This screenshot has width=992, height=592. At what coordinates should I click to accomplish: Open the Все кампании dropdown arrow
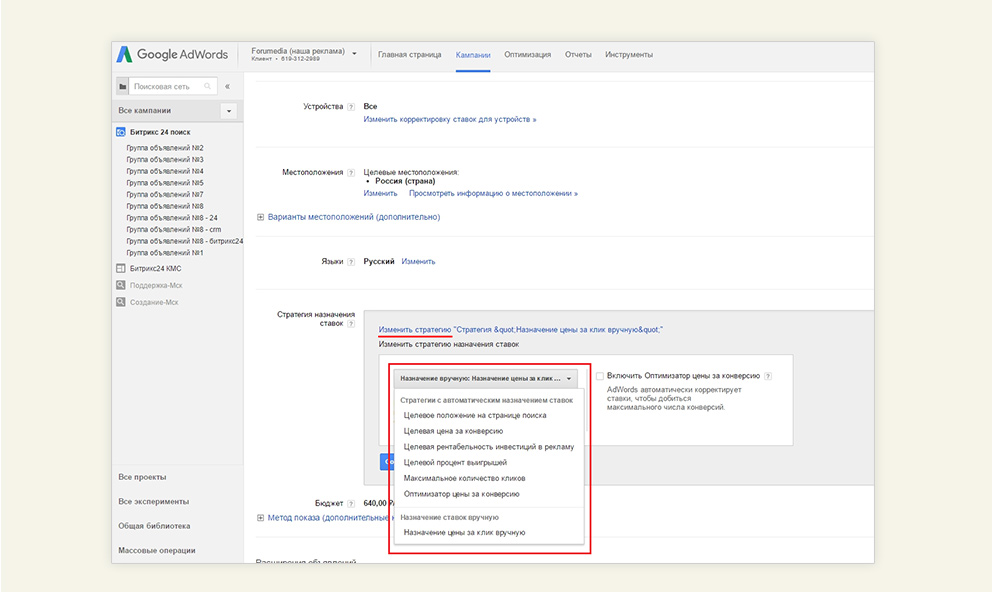229,111
